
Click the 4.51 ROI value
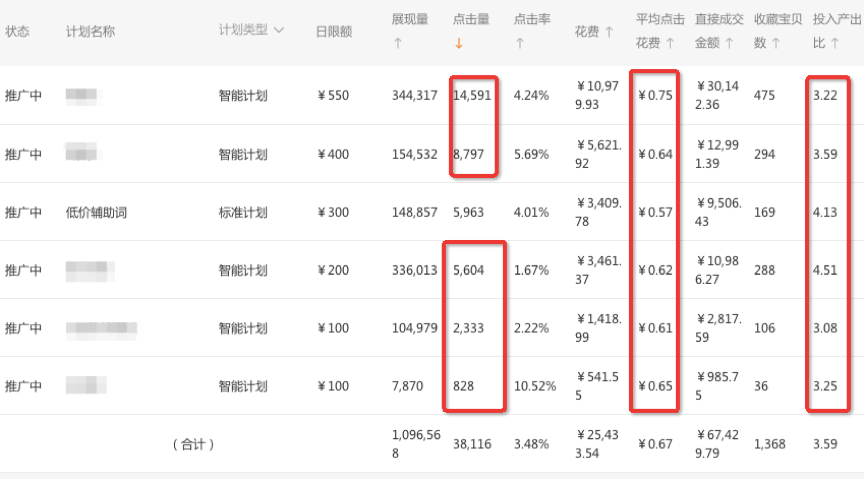click(825, 270)
